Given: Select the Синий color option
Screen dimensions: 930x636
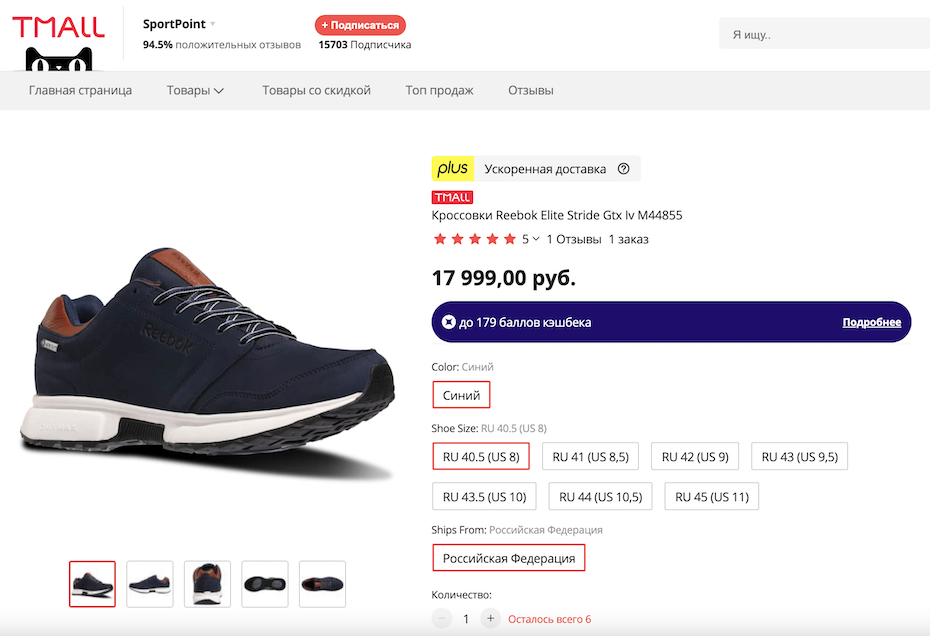Looking at the screenshot, I should [x=462, y=395].
